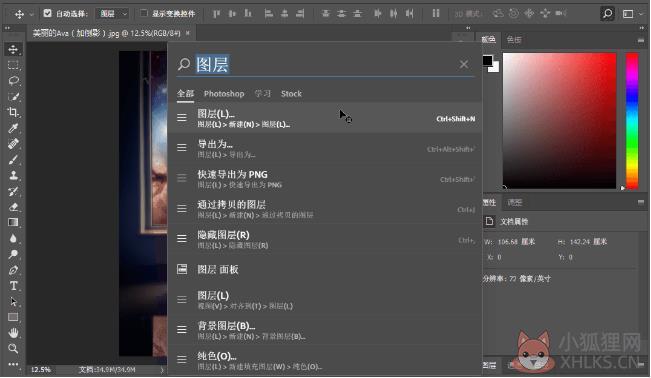Select the Lasso tool
Image resolution: width=651 pixels, height=378 pixels.
point(13,81)
